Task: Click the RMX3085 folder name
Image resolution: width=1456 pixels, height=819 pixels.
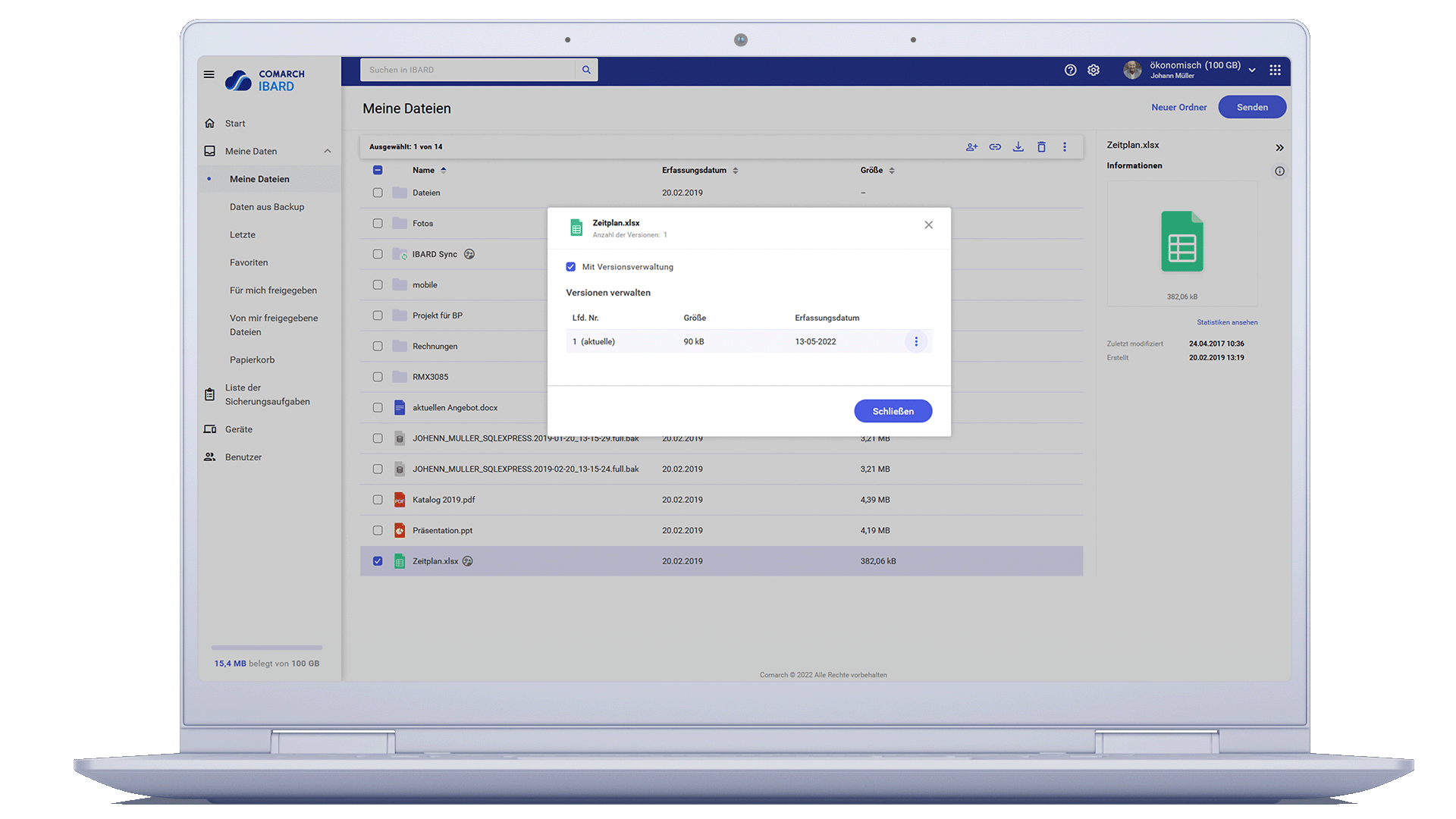Action: coord(430,377)
